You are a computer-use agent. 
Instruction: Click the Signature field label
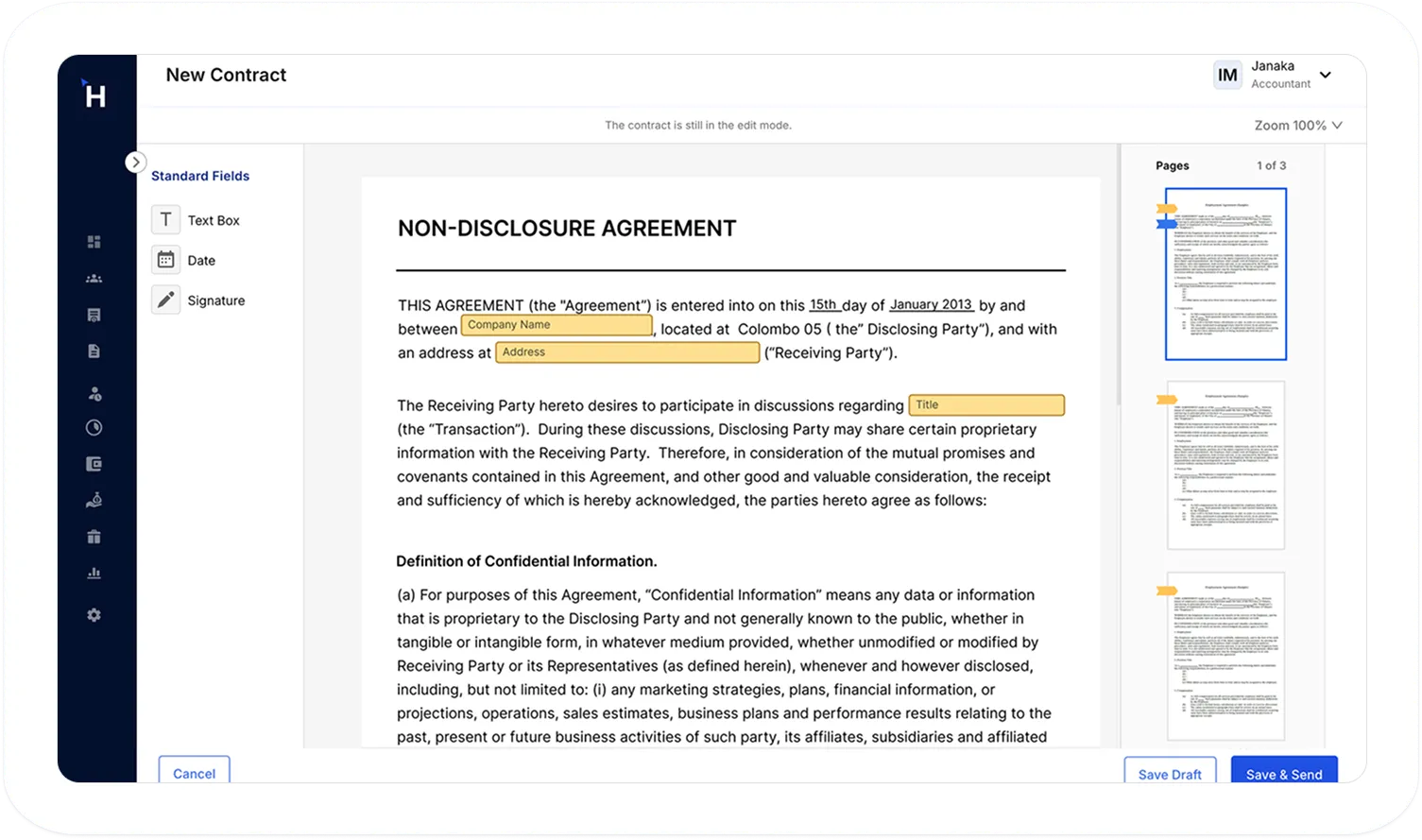click(216, 300)
